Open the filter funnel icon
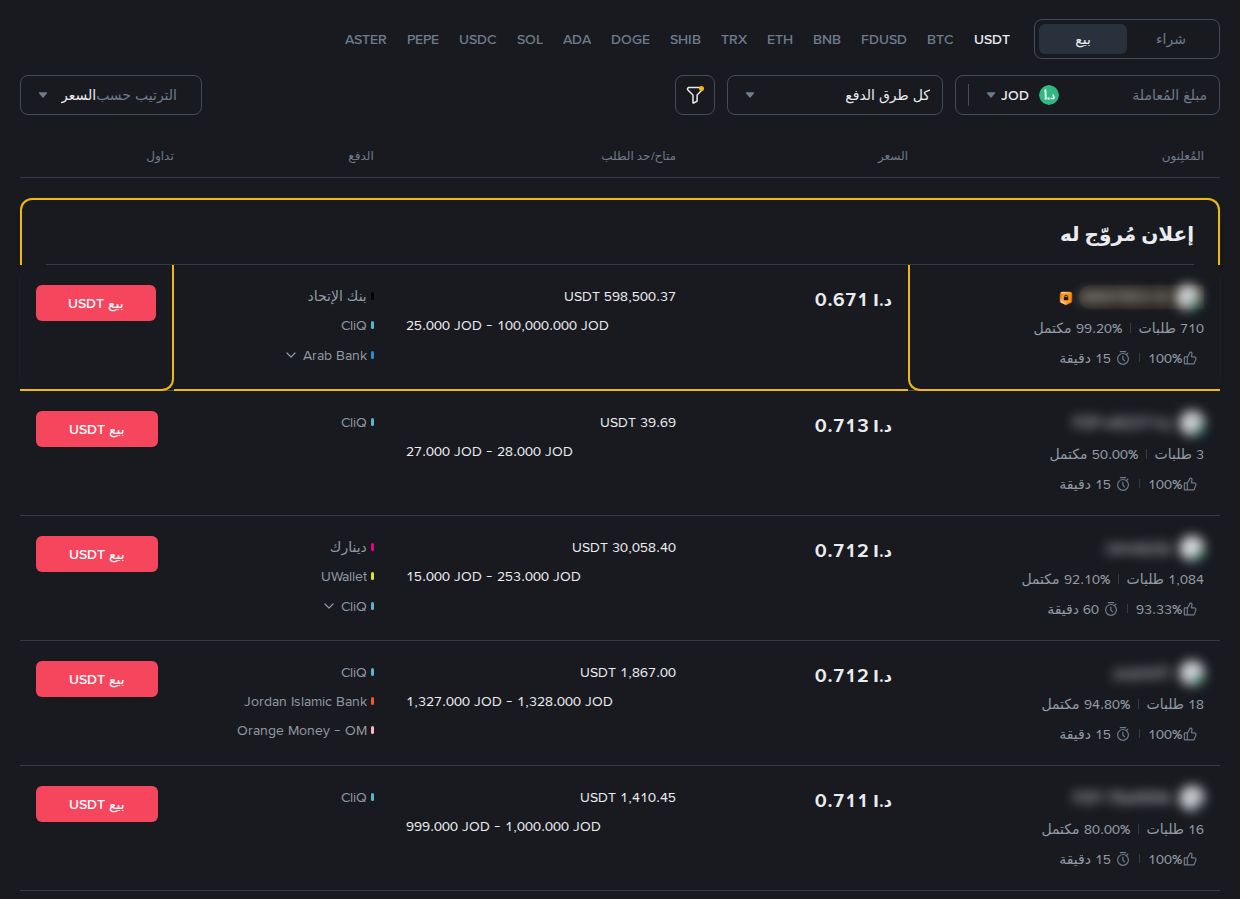This screenshot has height=899, width=1240. click(695, 95)
